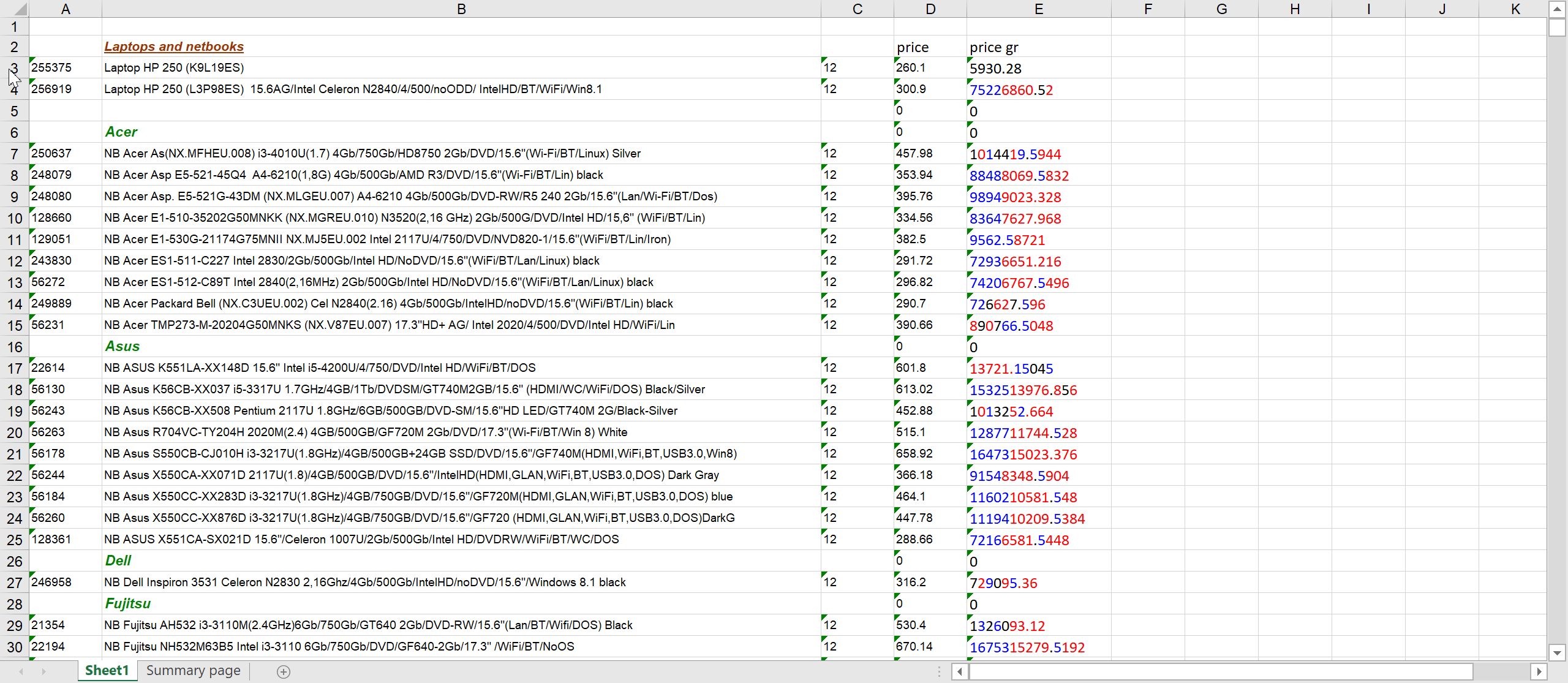Select row 16 header
The height and width of the screenshot is (683, 1568).
coord(14,347)
